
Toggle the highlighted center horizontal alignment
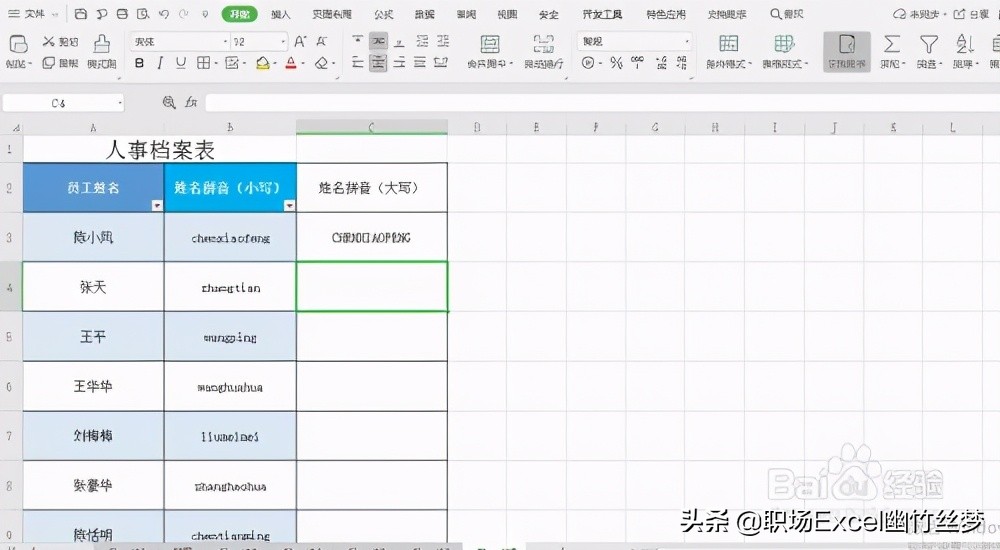[x=378, y=63]
